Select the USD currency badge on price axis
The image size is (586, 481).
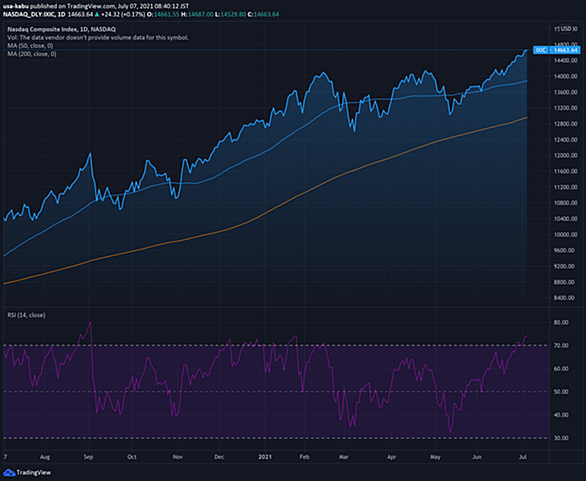tap(566, 29)
